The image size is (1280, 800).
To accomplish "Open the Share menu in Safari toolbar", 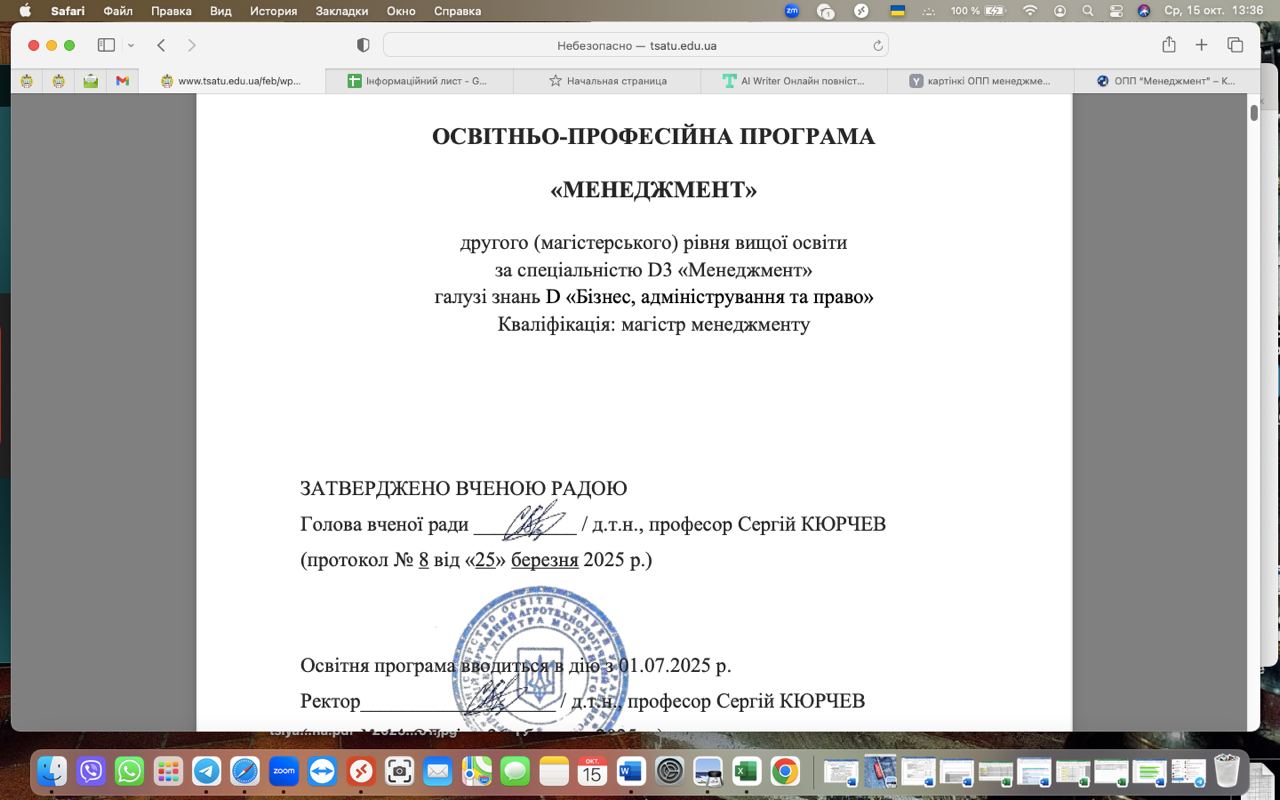I will 1167,44.
